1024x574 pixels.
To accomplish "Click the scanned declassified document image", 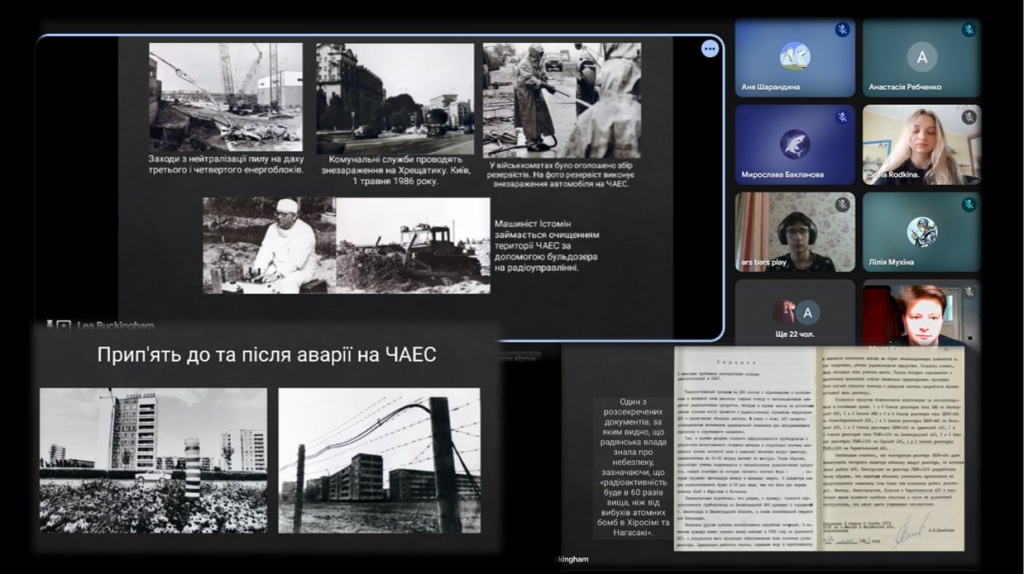I will click(x=818, y=448).
